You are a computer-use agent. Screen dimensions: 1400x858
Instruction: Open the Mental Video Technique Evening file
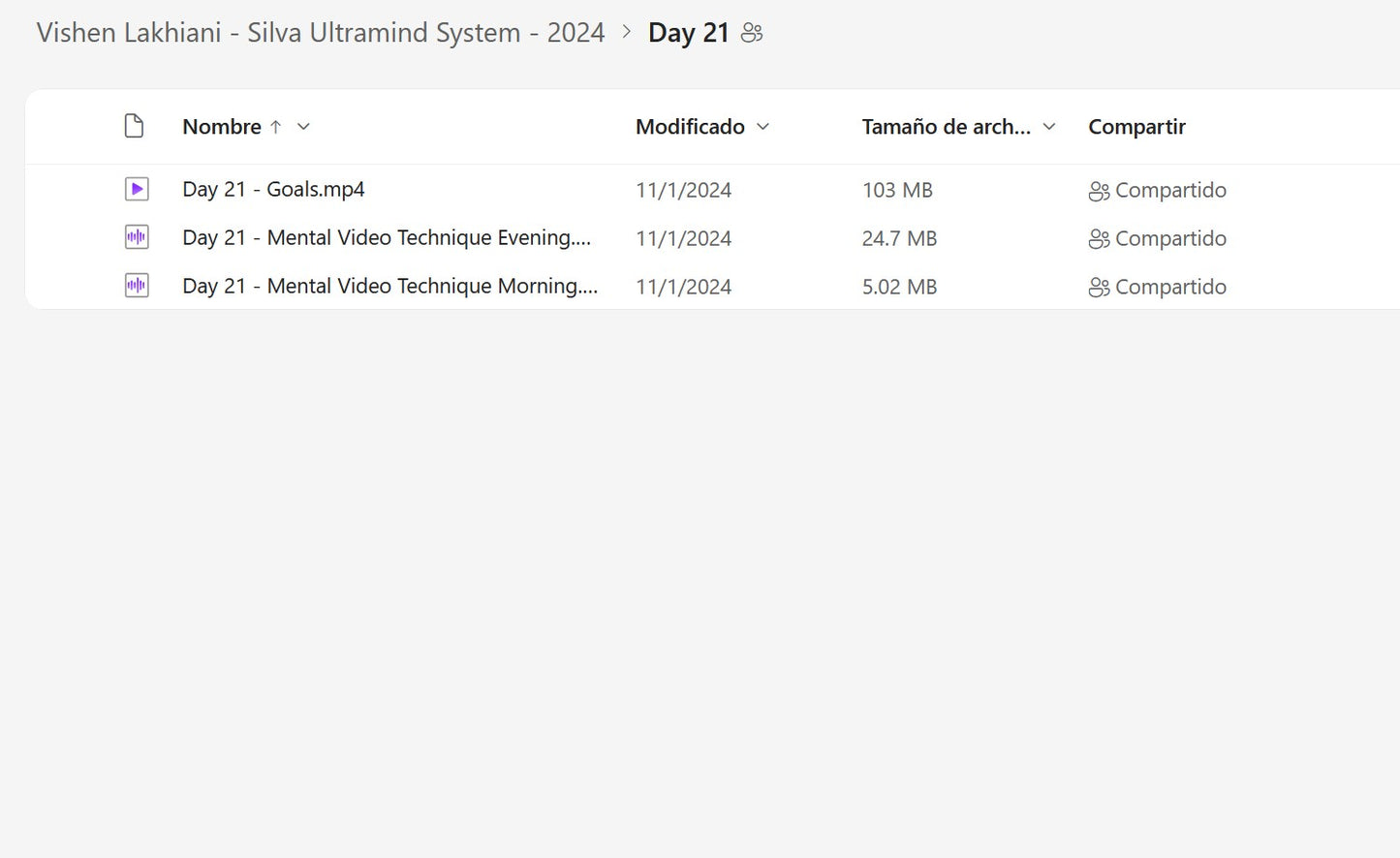pos(386,238)
